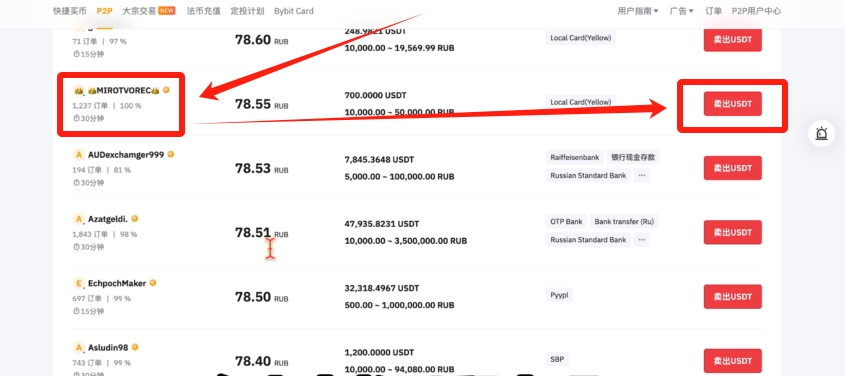
Task: Switch to the P2P tab
Action: point(105,11)
